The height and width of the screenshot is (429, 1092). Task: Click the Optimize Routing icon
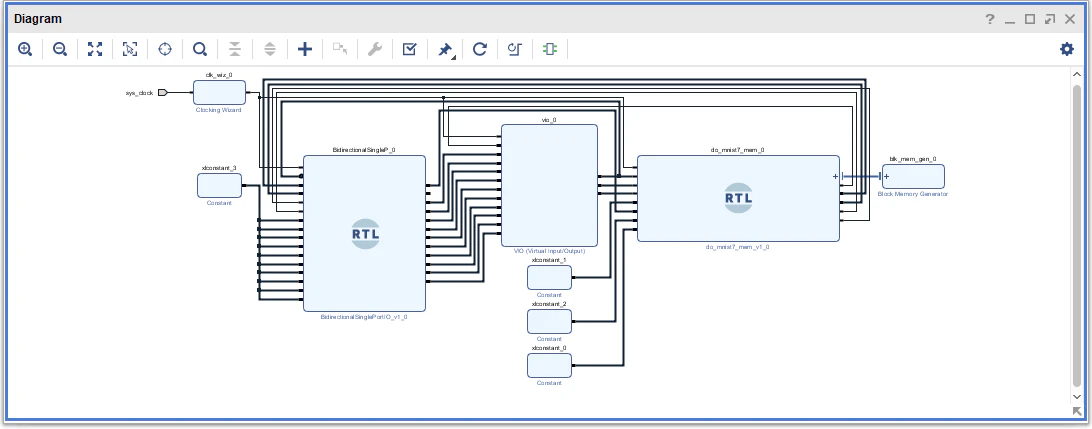pyautogui.click(x=515, y=49)
